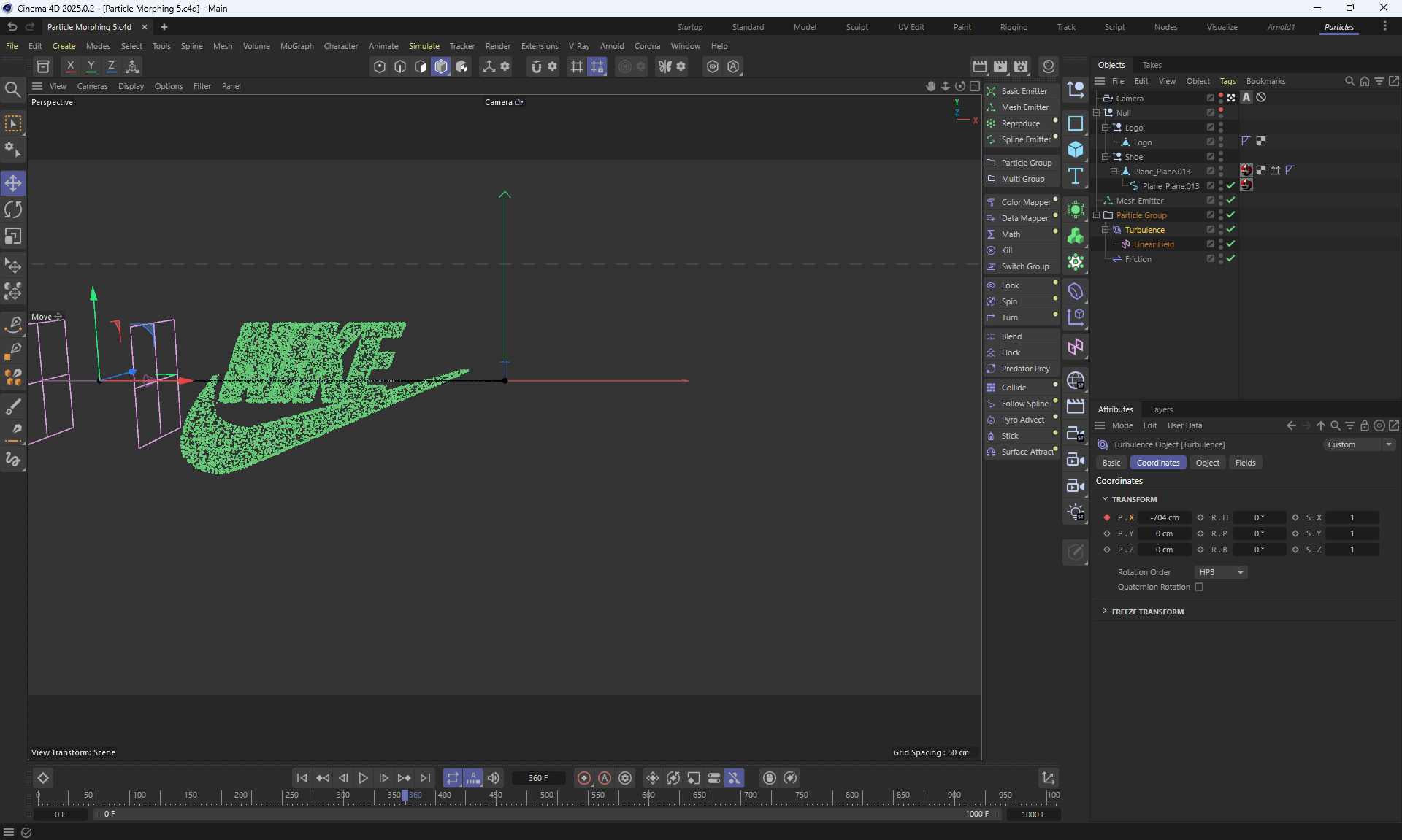
Task: Toggle X axis lock icon
Action: point(70,66)
